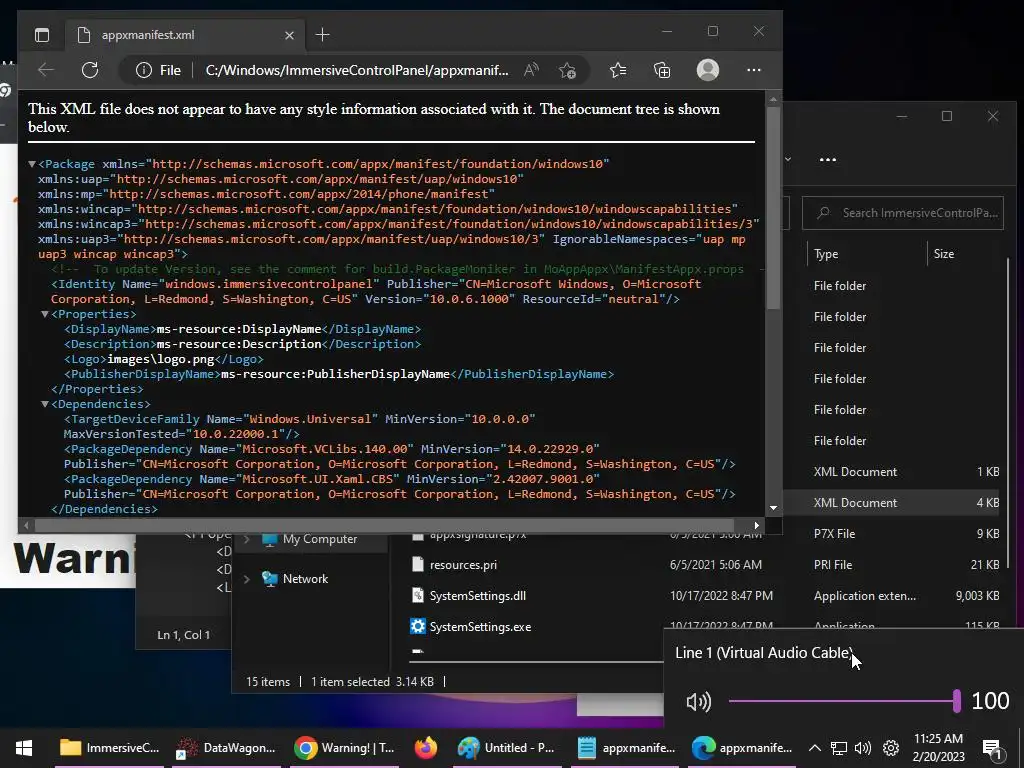Collapse the Properties XML node

44,314
